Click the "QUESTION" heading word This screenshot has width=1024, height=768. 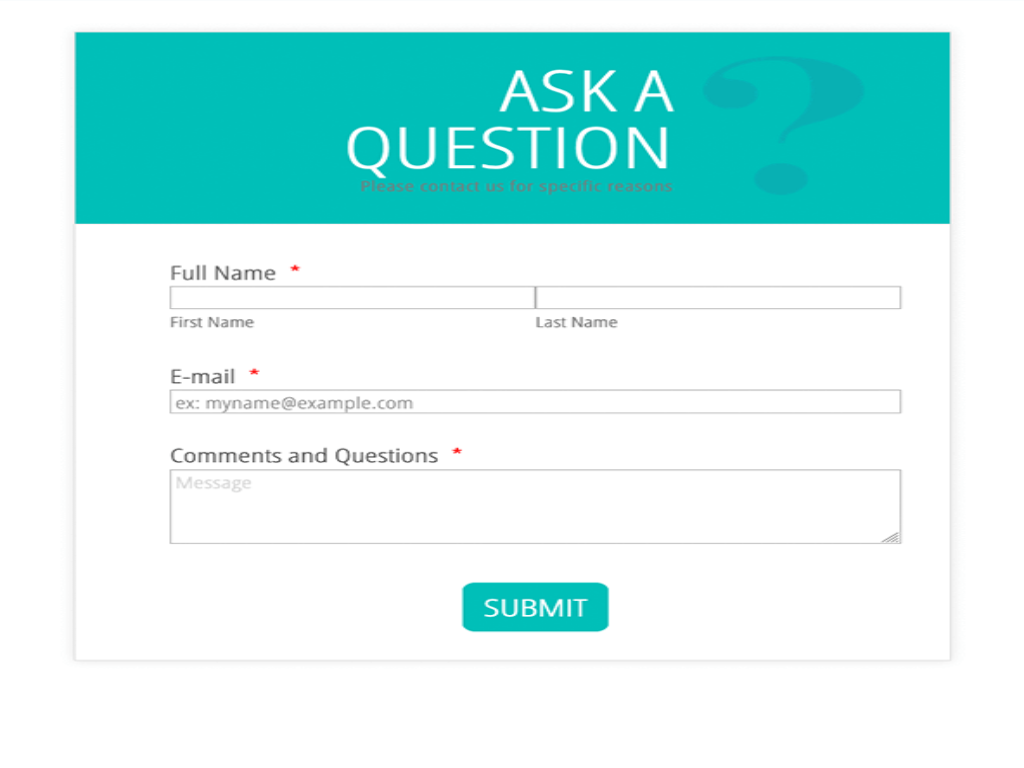pos(508,148)
